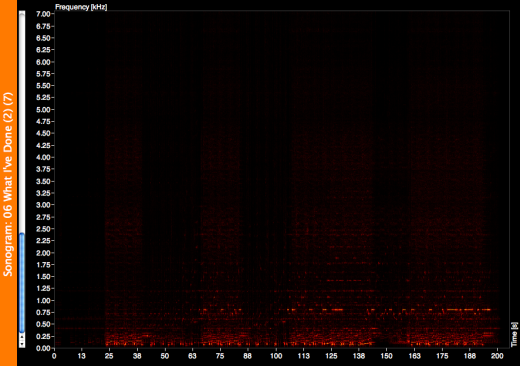Click the top end of the vertical scrollbar
The image size is (520, 366).
(22, 13)
